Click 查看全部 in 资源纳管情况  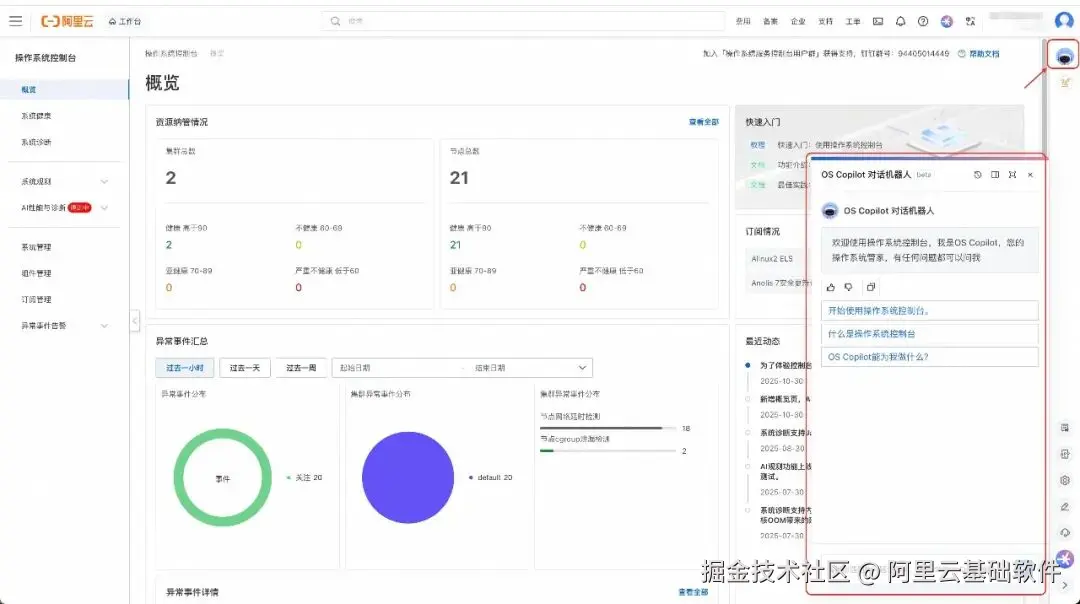pyautogui.click(x=703, y=122)
